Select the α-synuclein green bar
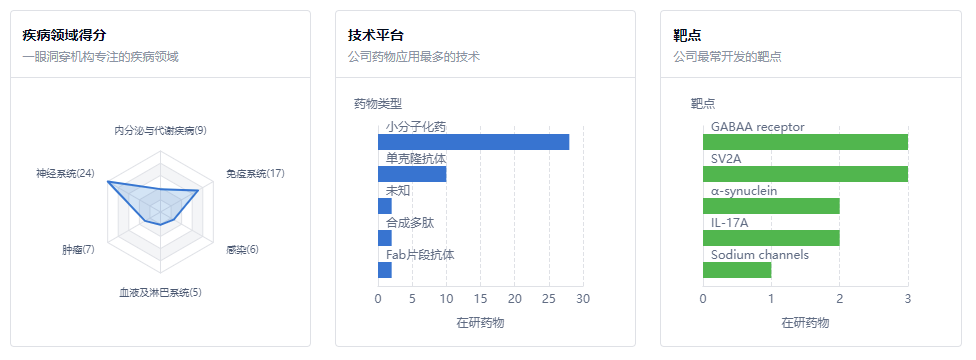The width and height of the screenshot is (976, 360). click(x=771, y=206)
